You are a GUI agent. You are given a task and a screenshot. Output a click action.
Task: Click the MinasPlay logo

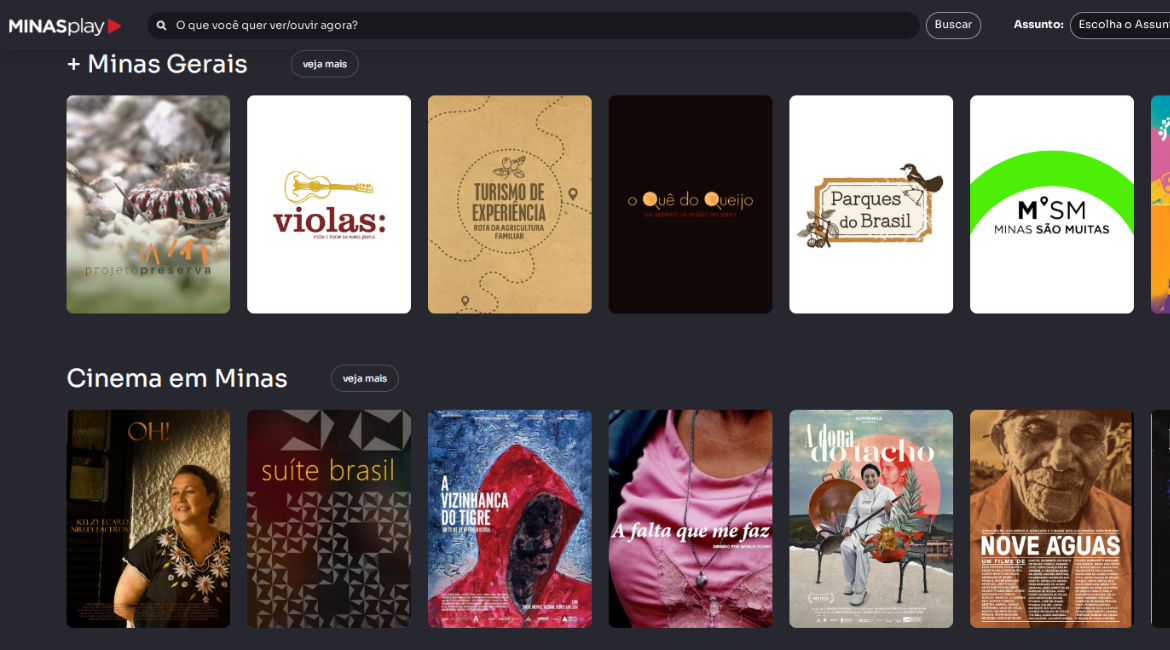[65, 26]
